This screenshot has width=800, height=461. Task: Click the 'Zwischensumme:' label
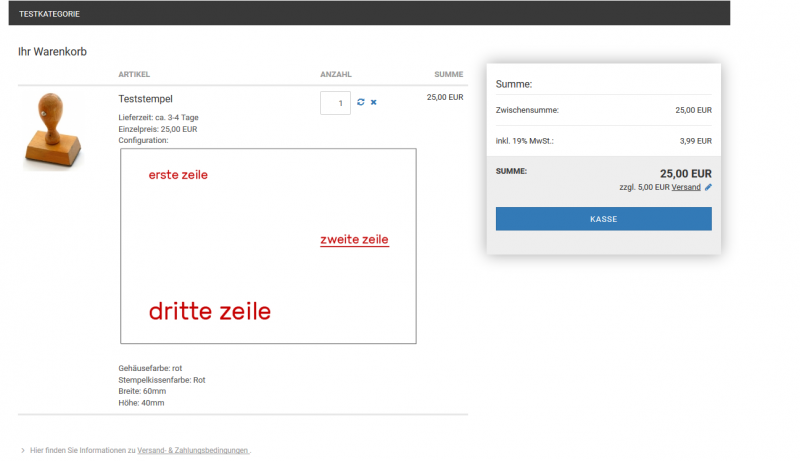click(x=527, y=110)
